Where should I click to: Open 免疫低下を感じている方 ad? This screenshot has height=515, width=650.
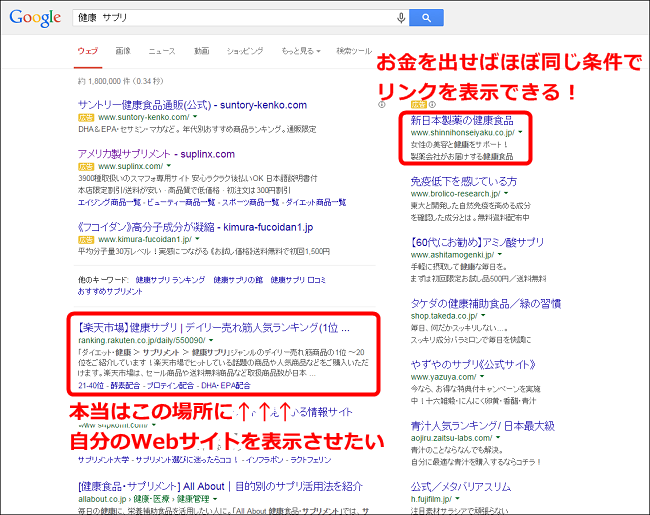click(464, 181)
